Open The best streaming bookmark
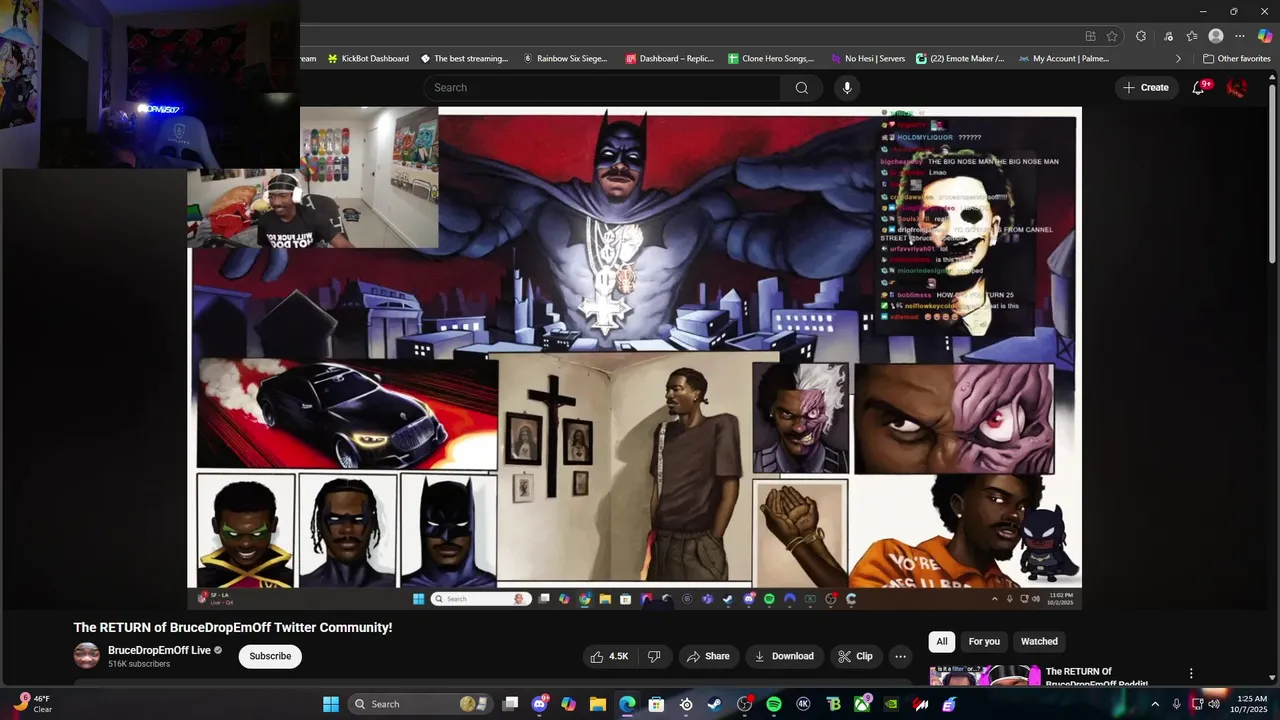The height and width of the screenshot is (720, 1280). click(464, 59)
